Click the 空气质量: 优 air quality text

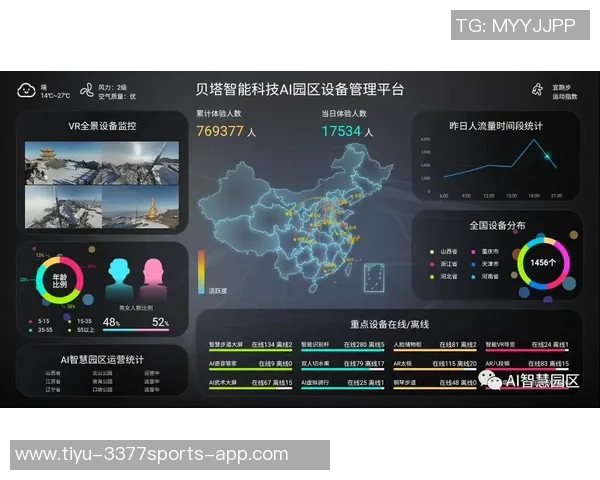coord(117,96)
